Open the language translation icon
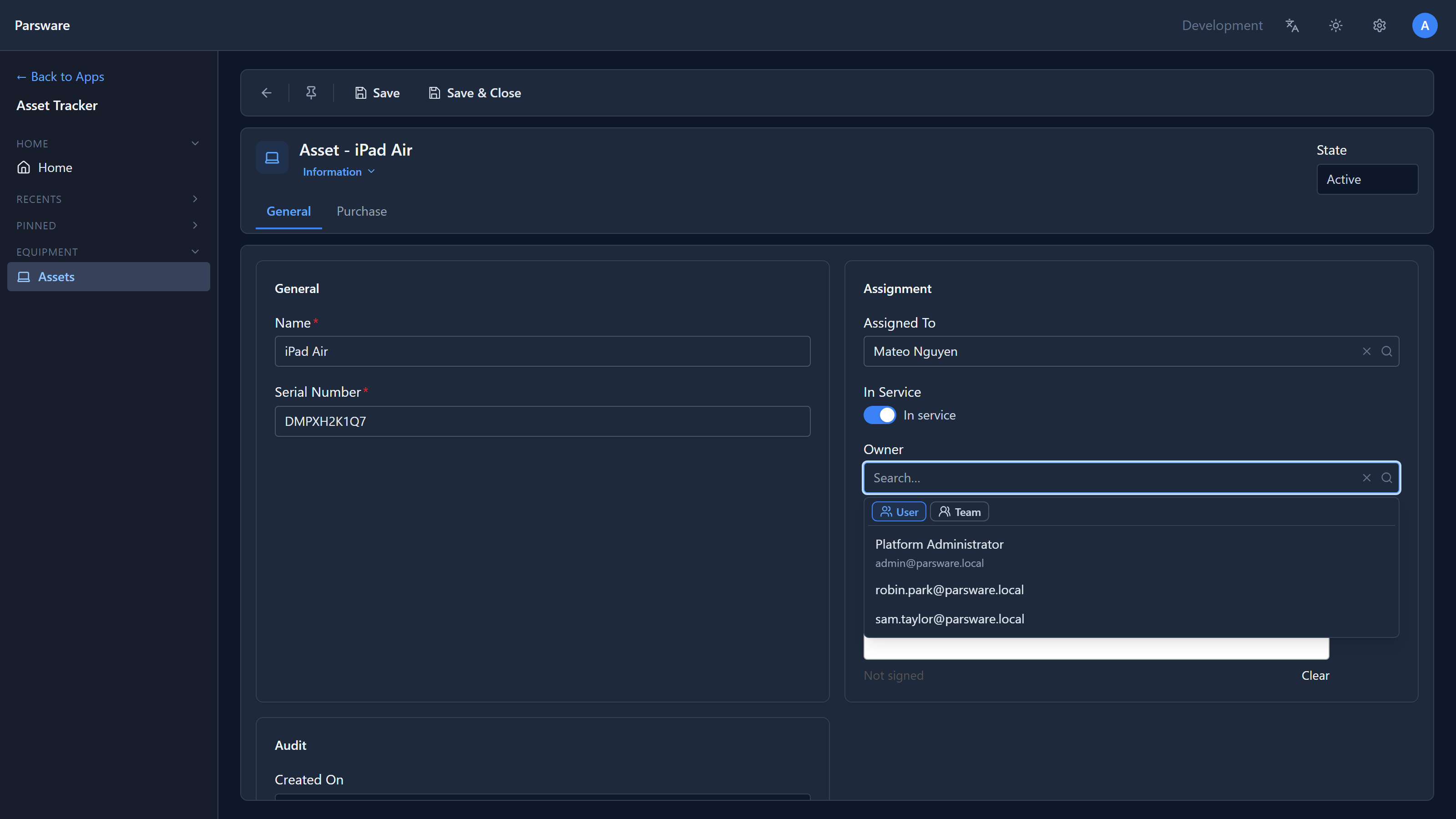Screen dimensions: 1456x819 [x=1292, y=25]
